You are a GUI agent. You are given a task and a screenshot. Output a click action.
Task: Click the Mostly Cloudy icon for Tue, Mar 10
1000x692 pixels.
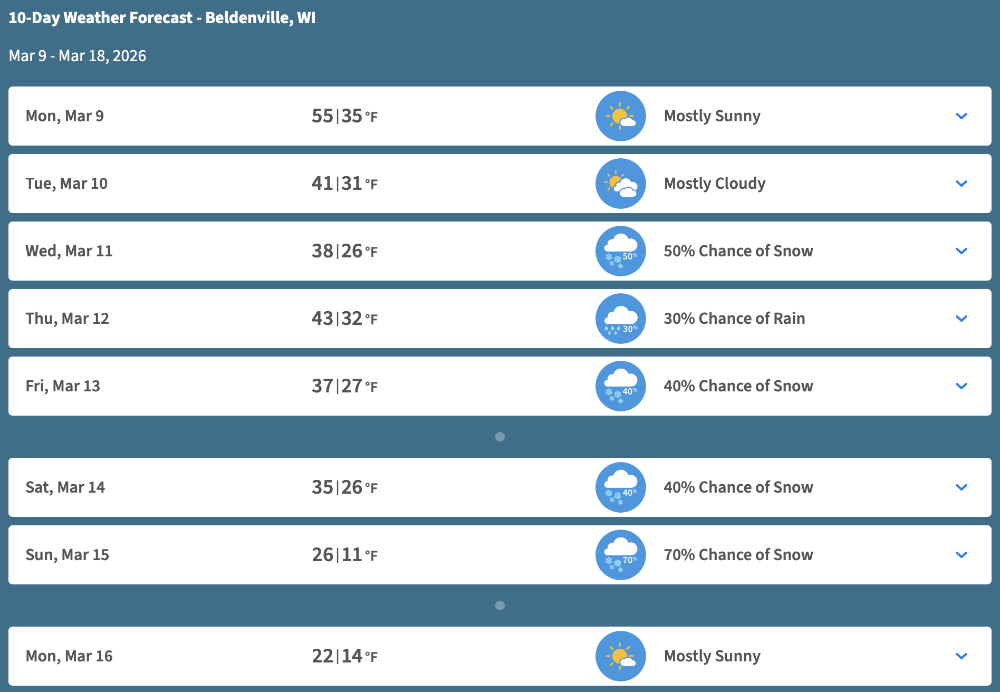(620, 184)
